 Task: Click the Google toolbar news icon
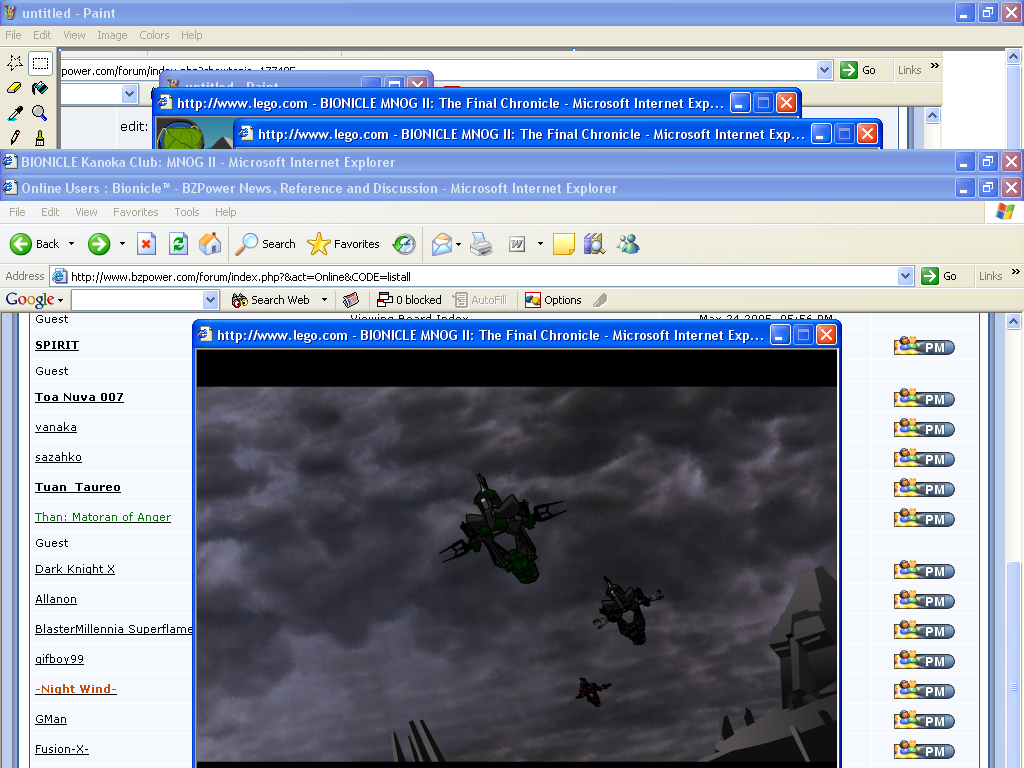[x=351, y=300]
